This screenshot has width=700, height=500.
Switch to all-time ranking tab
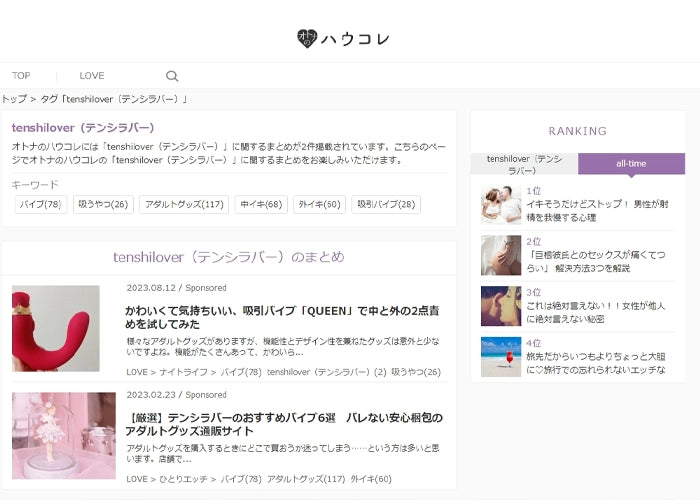pyautogui.click(x=631, y=164)
